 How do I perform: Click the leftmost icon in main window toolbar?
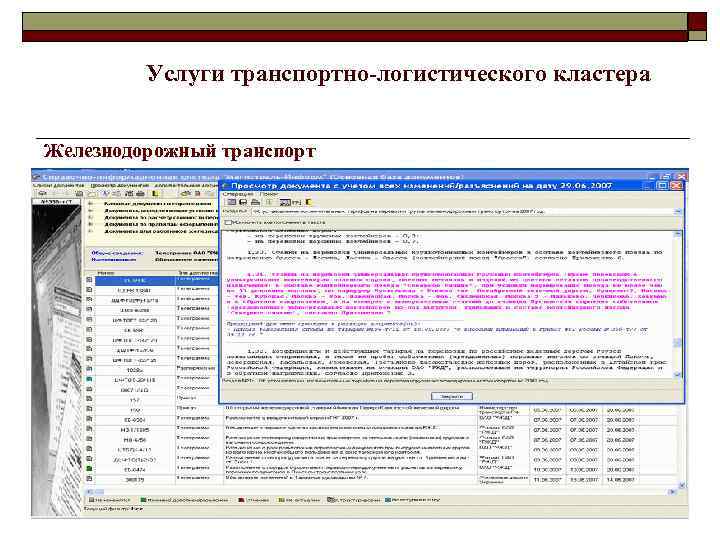pos(42,193)
